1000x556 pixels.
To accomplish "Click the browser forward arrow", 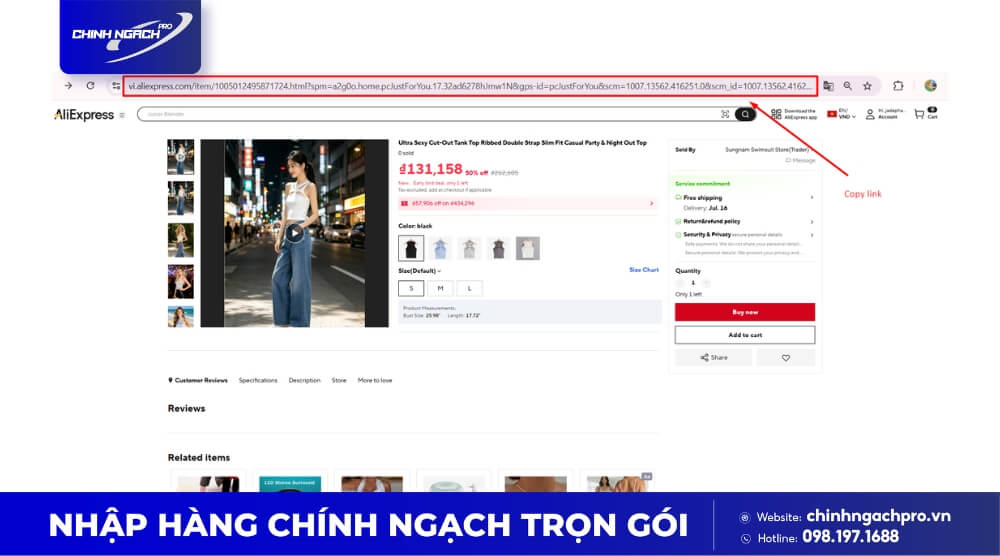I will [68, 85].
